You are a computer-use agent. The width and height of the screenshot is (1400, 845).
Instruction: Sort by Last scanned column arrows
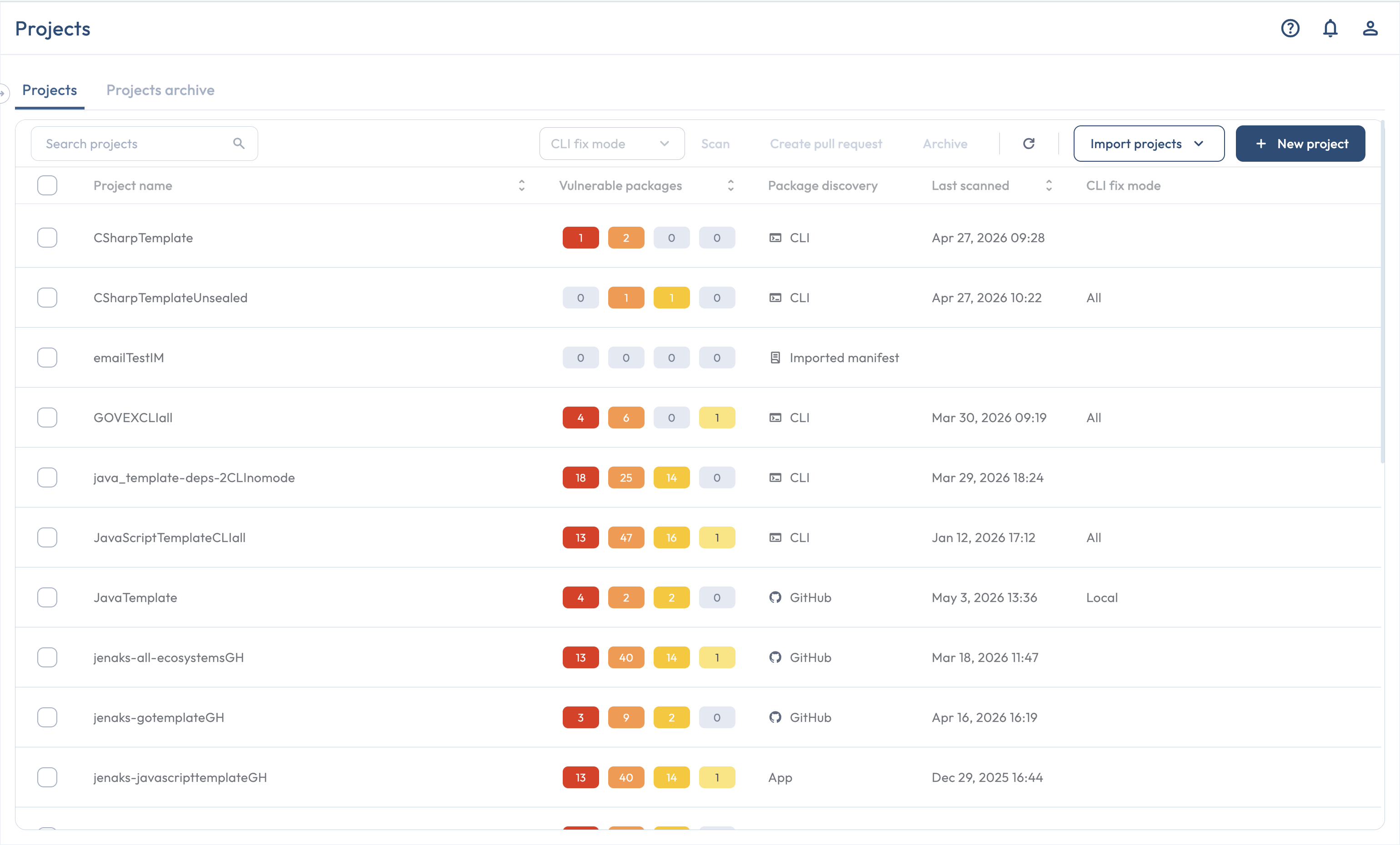[1049, 186]
